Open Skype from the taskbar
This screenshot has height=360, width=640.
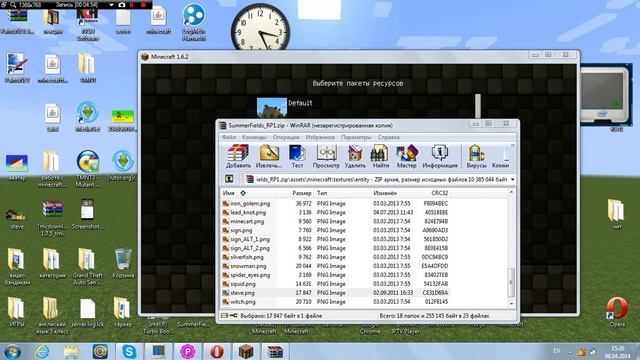click(x=129, y=351)
